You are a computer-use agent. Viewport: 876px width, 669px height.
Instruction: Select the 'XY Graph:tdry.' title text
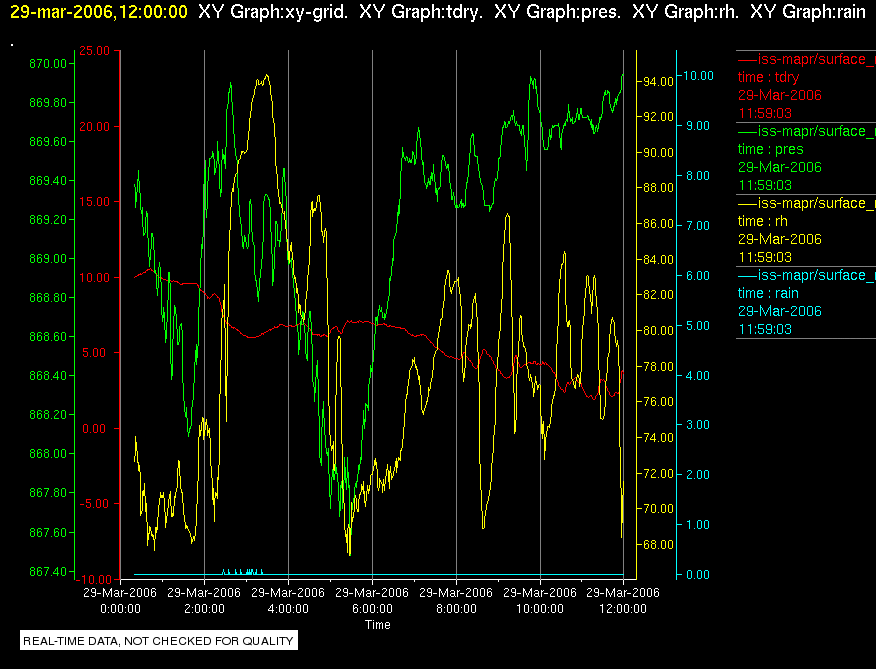[x=421, y=12]
